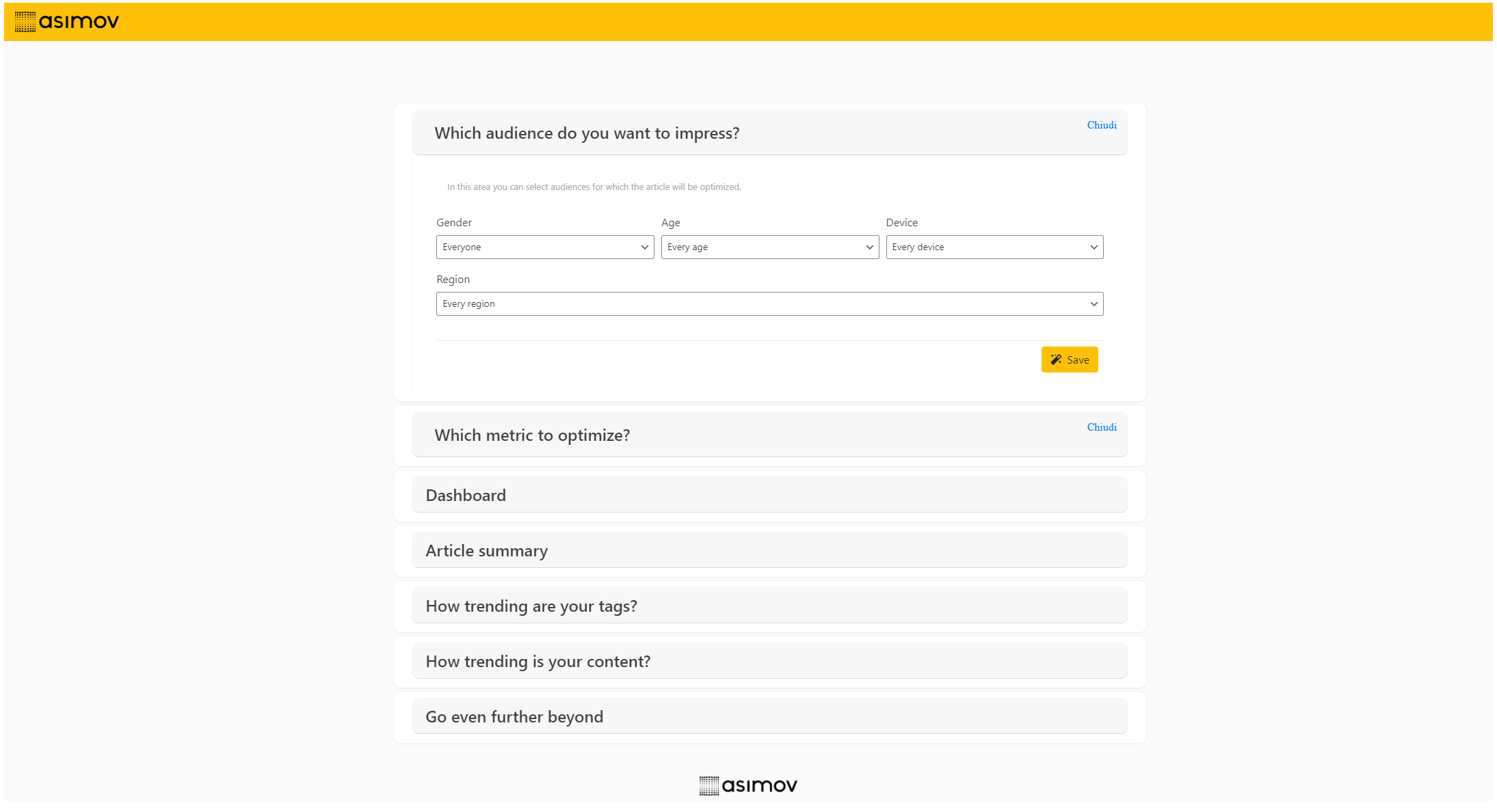This screenshot has width=1497, height=812.
Task: Click the asimov logo in the top header
Action: pos(67,22)
